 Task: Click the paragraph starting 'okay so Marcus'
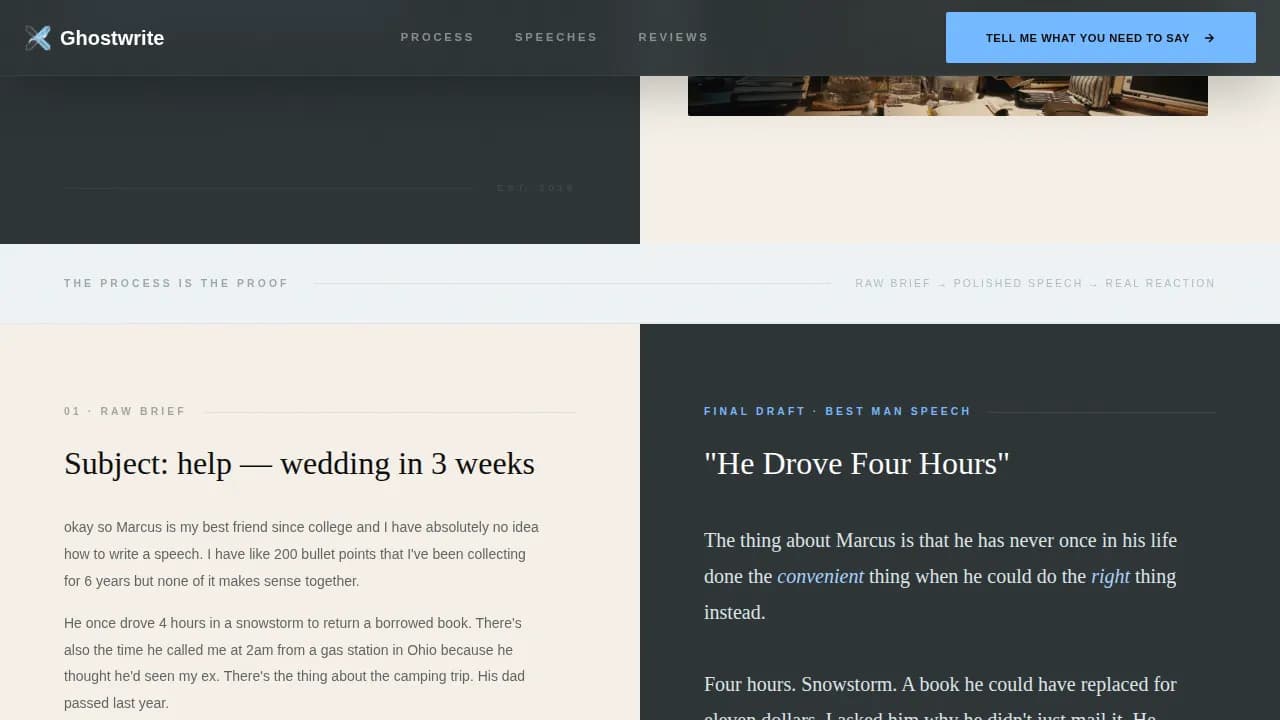pos(302,554)
